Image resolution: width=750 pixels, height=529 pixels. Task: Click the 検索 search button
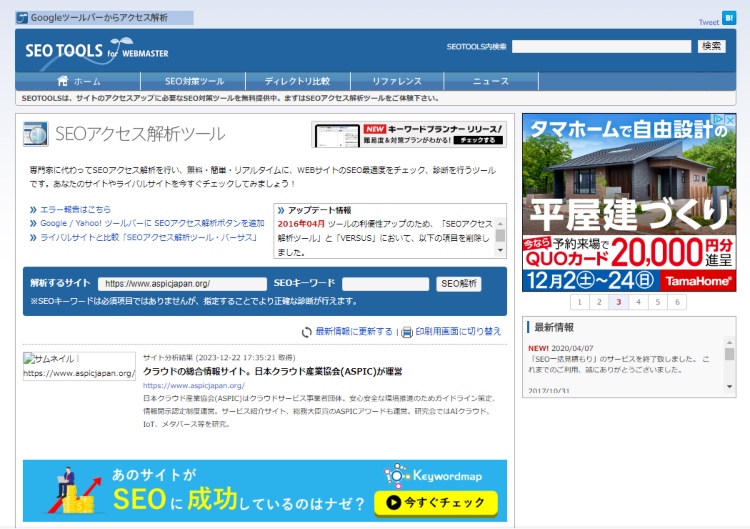tap(711, 46)
